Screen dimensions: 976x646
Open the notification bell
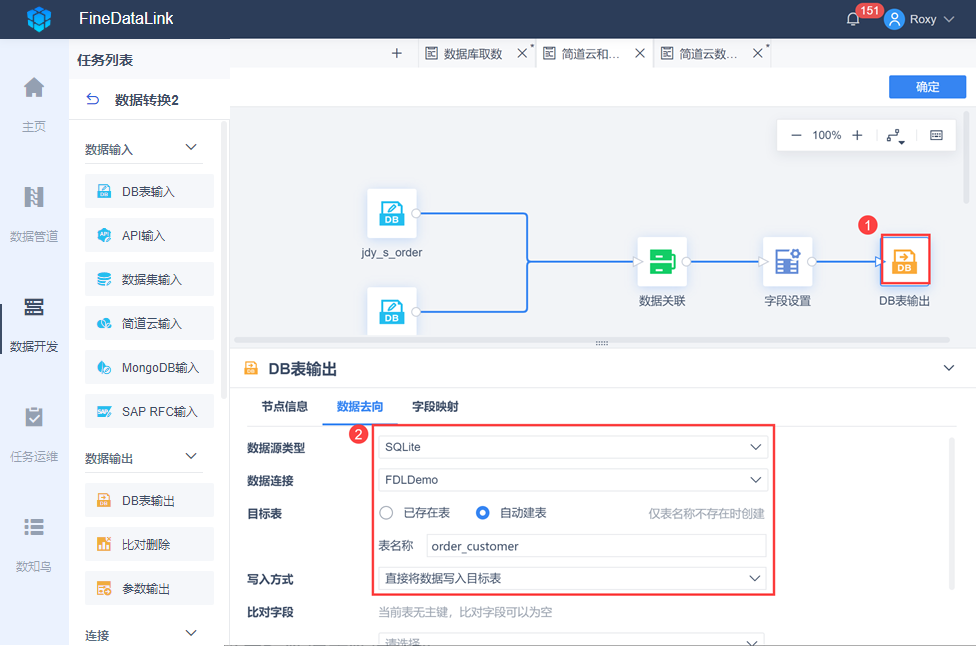pyautogui.click(x=853, y=19)
